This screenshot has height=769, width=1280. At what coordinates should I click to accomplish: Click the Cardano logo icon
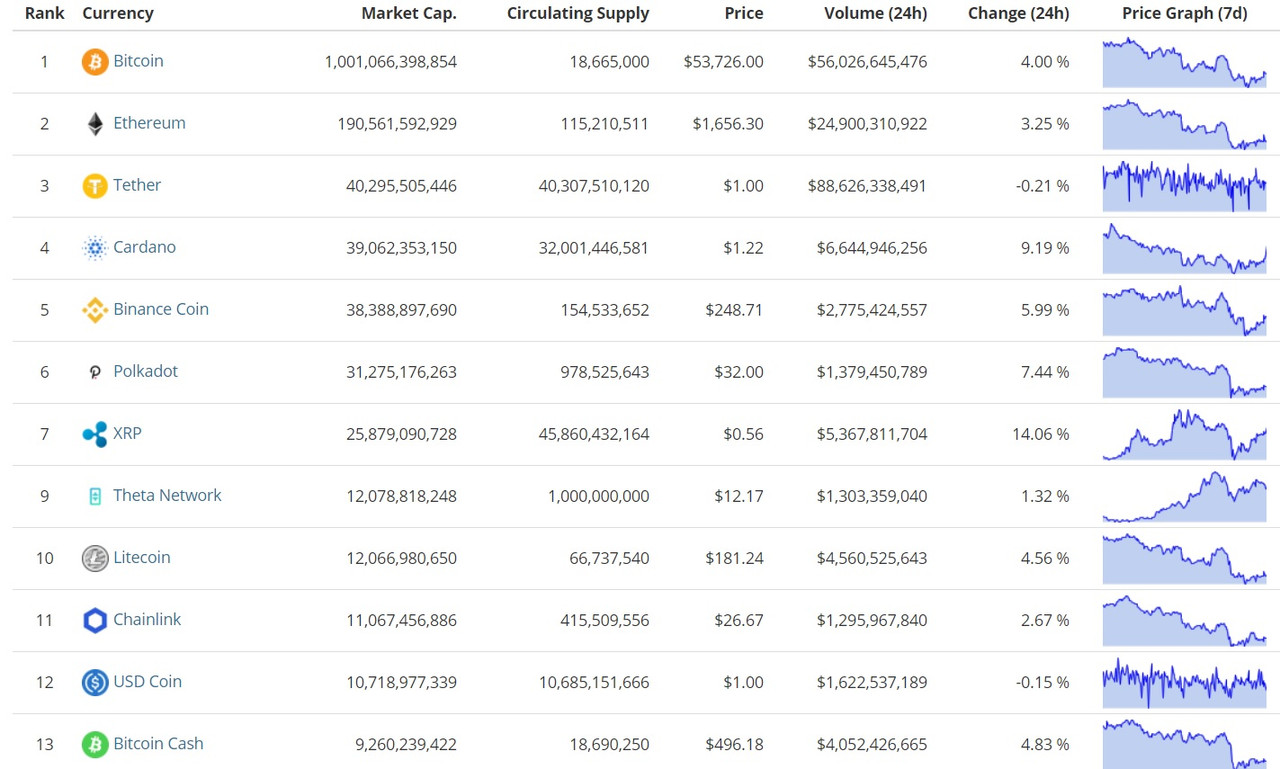pyautogui.click(x=95, y=248)
